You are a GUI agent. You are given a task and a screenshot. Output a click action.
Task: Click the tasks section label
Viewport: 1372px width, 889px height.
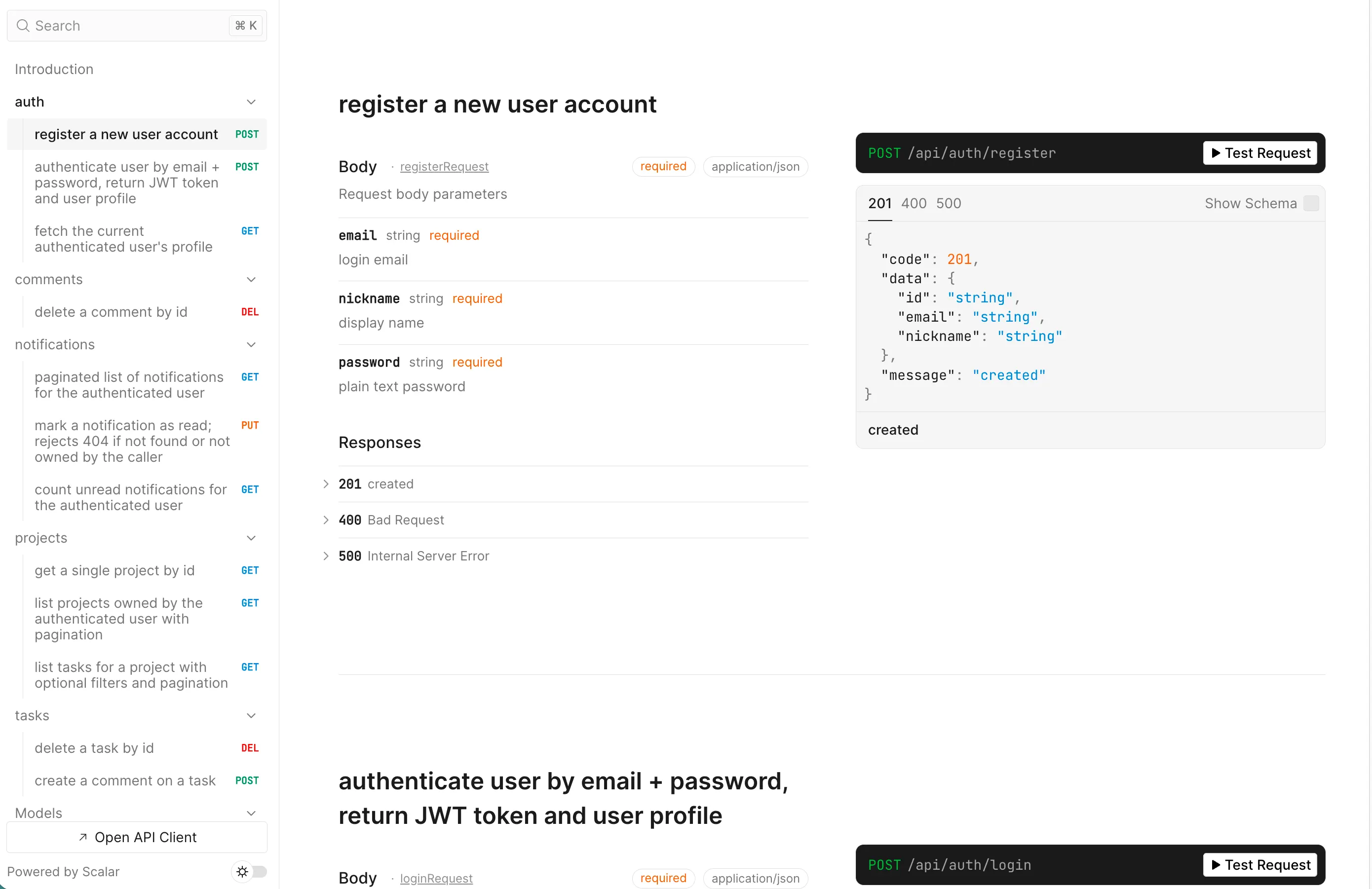tap(32, 715)
